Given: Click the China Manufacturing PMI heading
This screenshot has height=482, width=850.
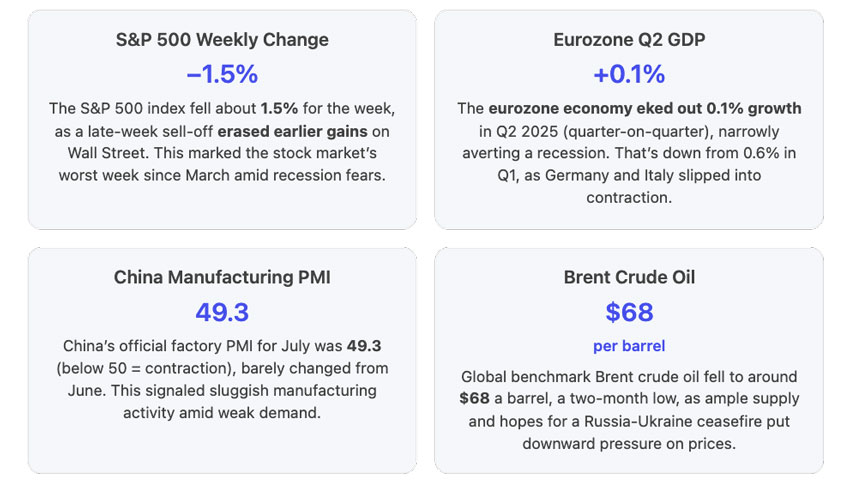Looking at the screenshot, I should pyautogui.click(x=221, y=277).
